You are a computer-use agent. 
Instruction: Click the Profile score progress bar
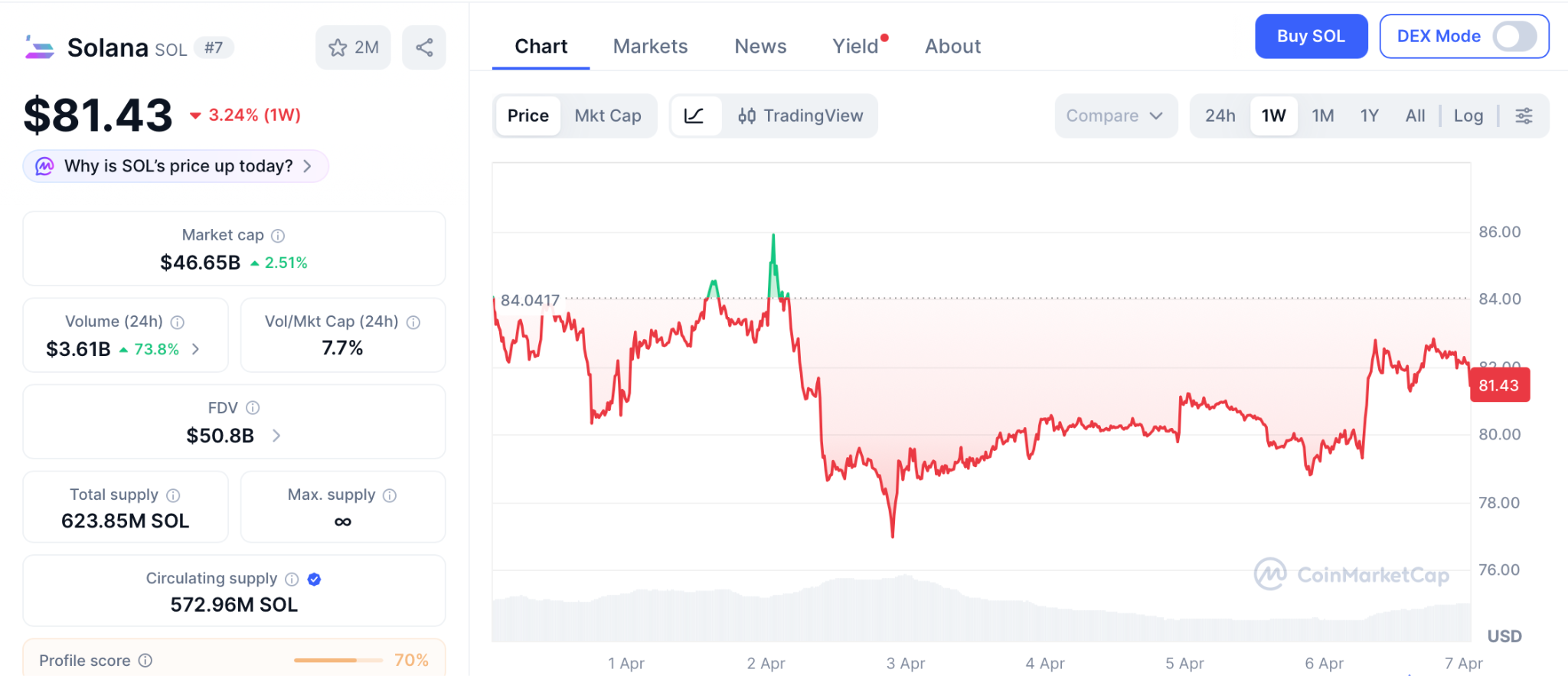pos(338,660)
